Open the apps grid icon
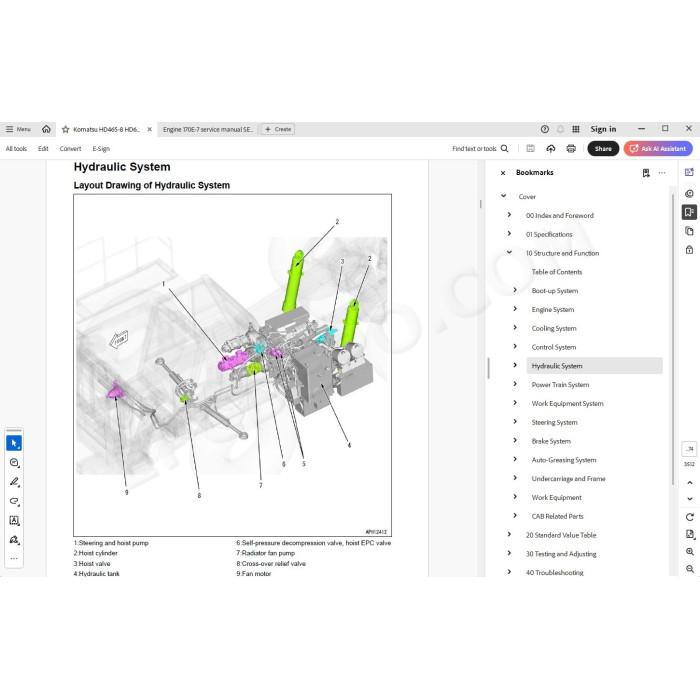 576,129
